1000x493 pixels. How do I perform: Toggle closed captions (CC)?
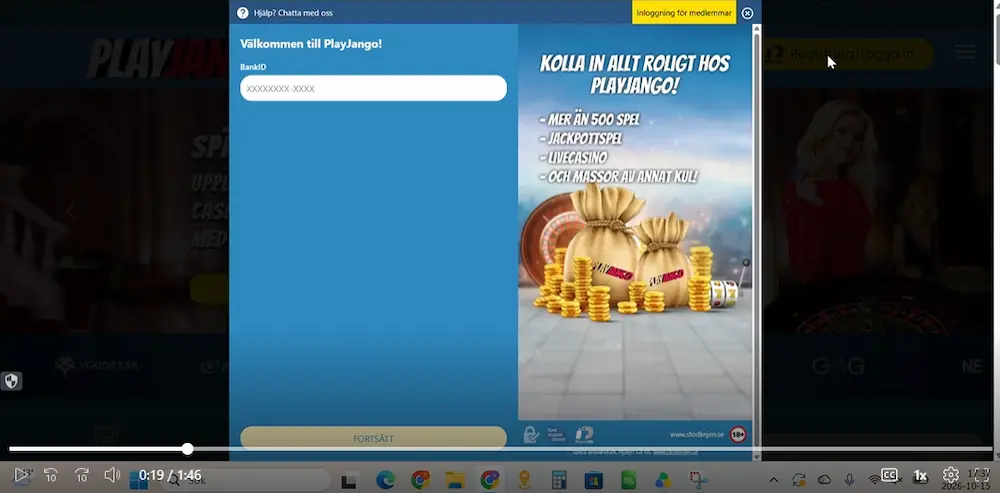(889, 475)
